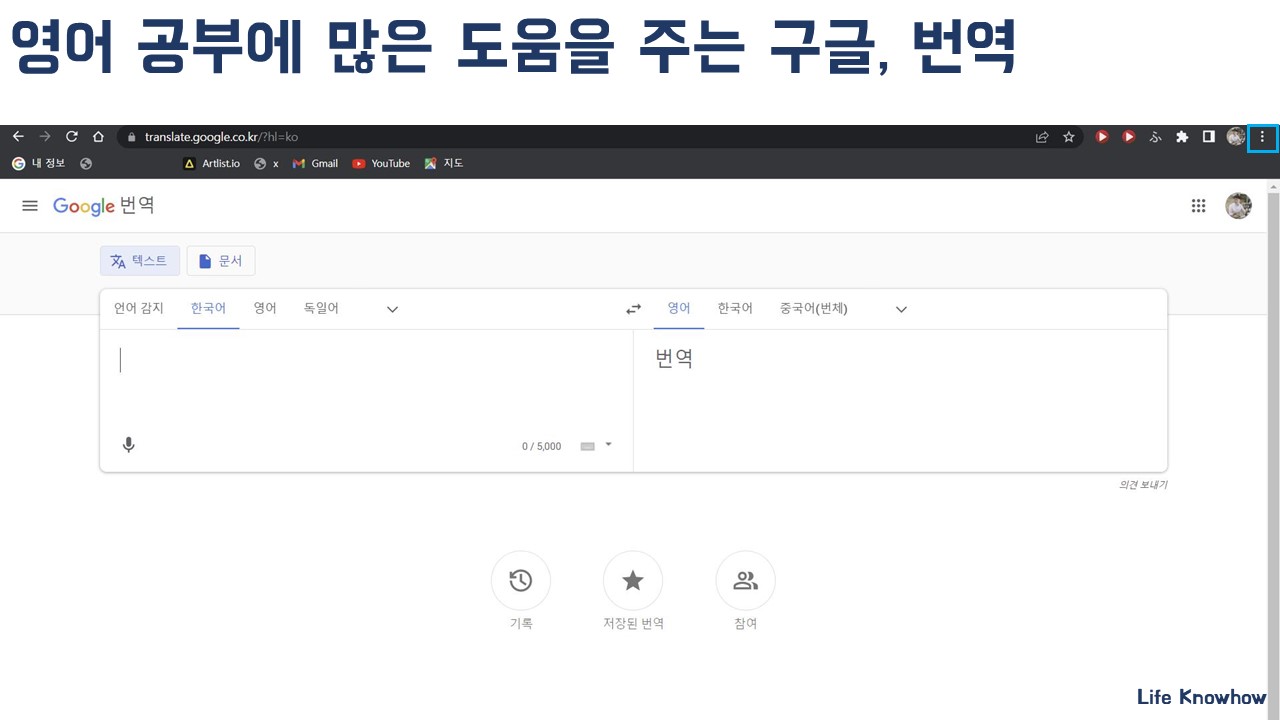
Task: Click the first red play extension icon
Action: tap(1102, 137)
